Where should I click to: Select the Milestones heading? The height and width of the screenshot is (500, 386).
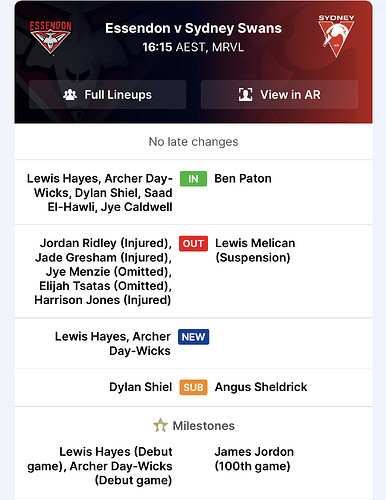click(203, 426)
